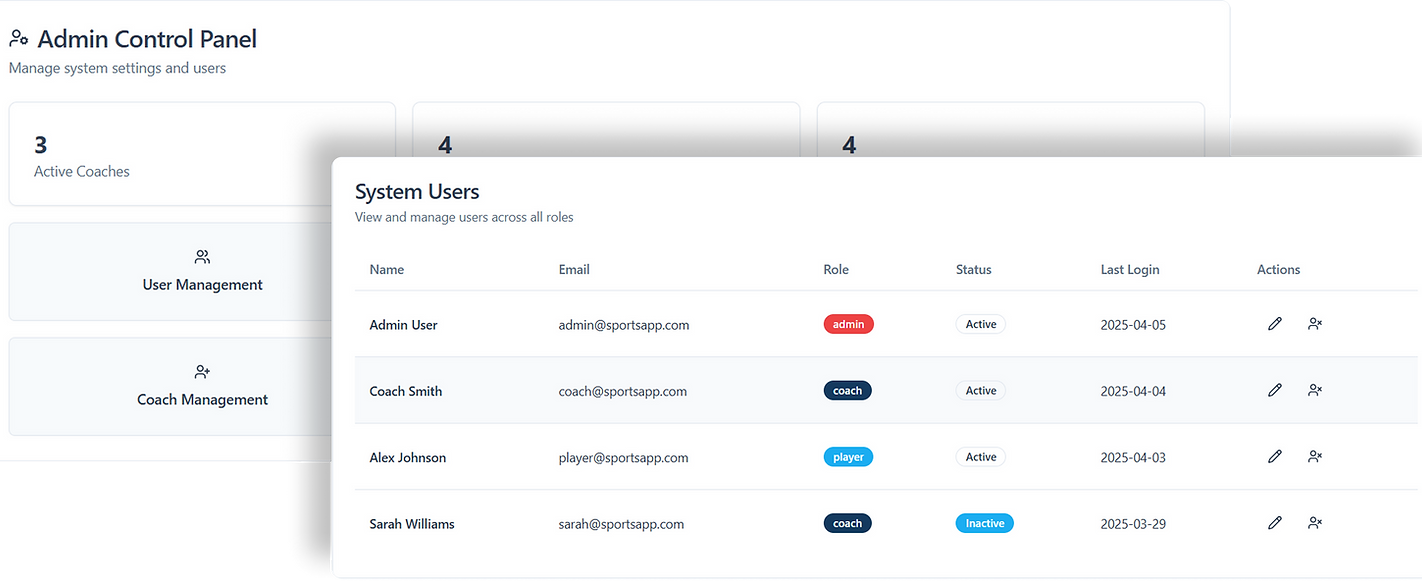This screenshot has width=1422, height=585.
Task: Click the red admin role badge
Action: (x=848, y=324)
